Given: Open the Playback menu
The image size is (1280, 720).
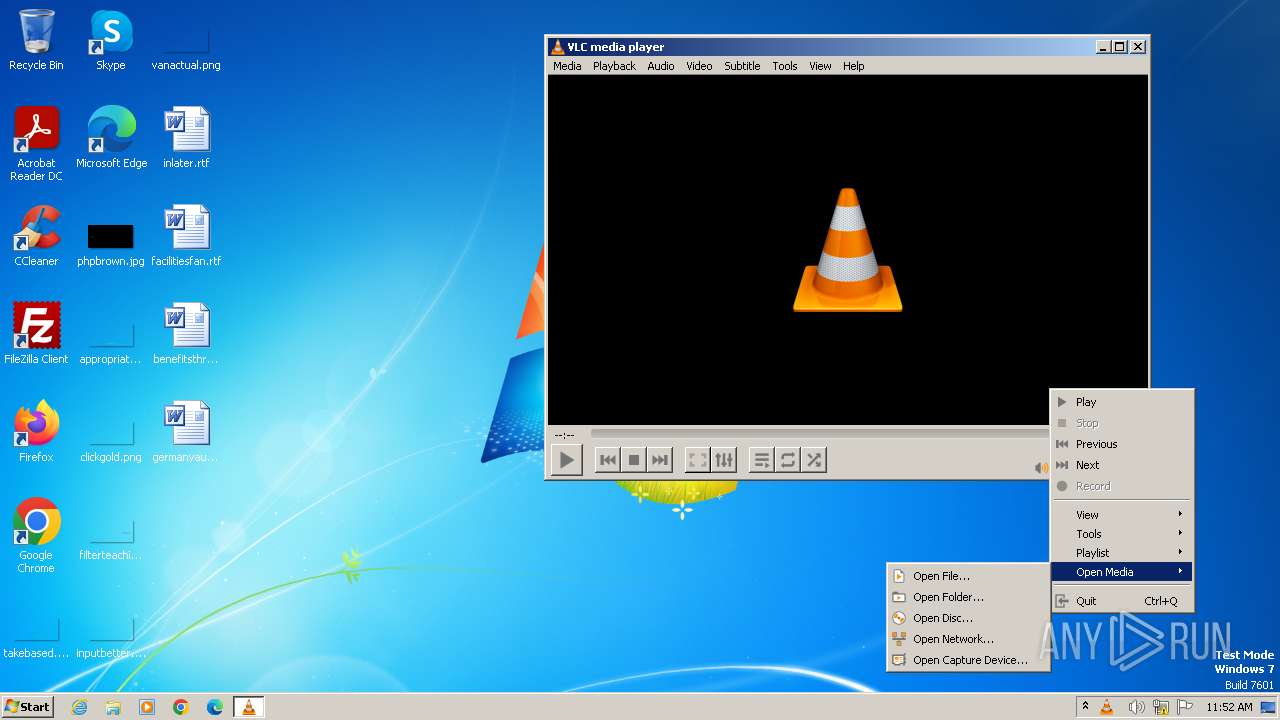Looking at the screenshot, I should click(614, 66).
